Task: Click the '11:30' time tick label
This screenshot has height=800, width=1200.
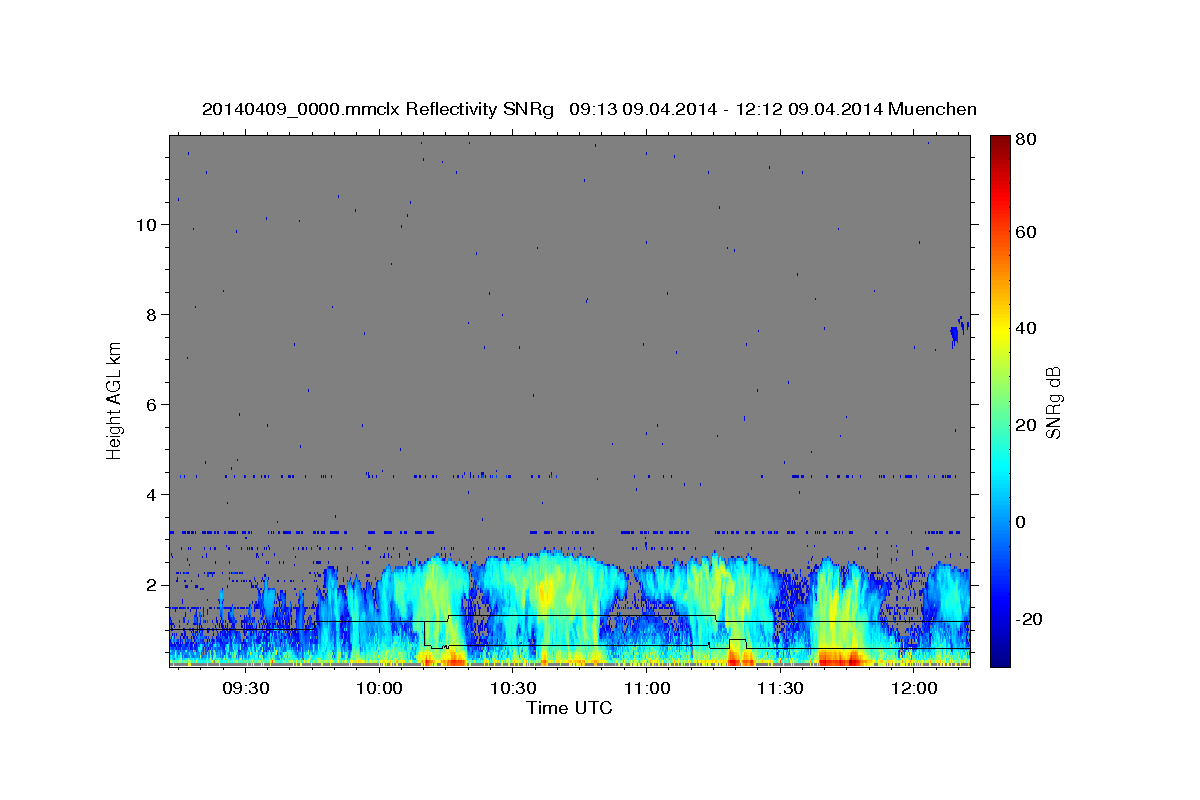Action: tap(780, 689)
